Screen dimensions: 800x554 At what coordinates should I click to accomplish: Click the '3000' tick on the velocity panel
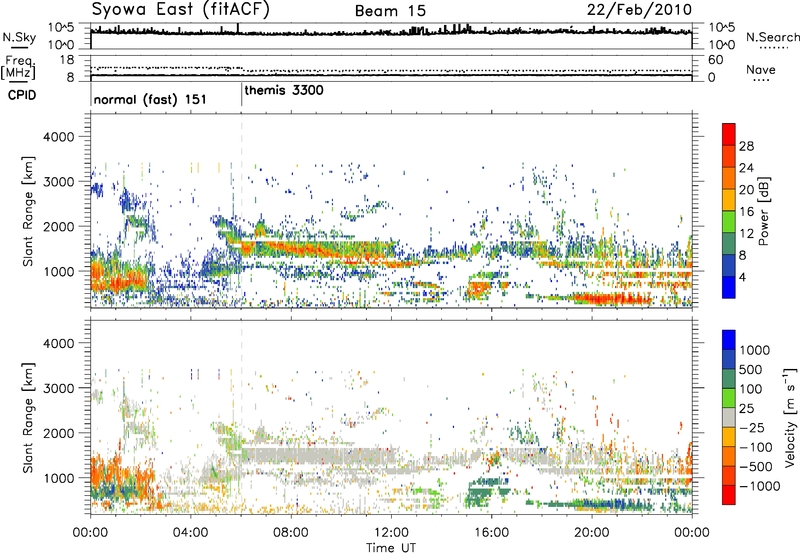pos(58,388)
